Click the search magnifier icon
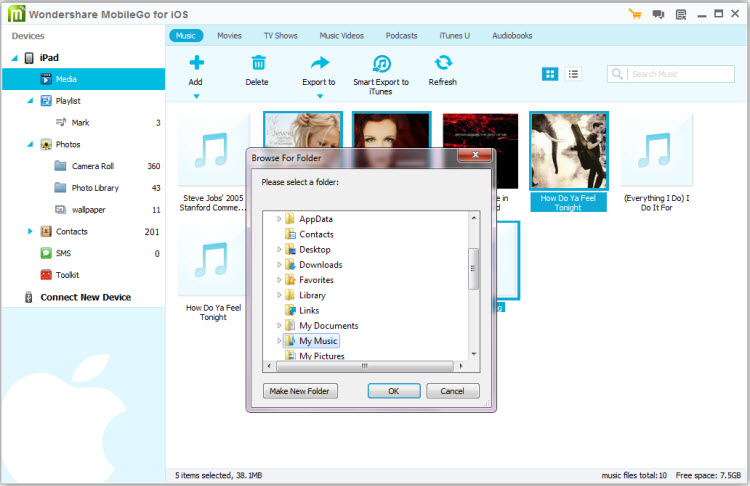750x486 pixels. click(617, 74)
